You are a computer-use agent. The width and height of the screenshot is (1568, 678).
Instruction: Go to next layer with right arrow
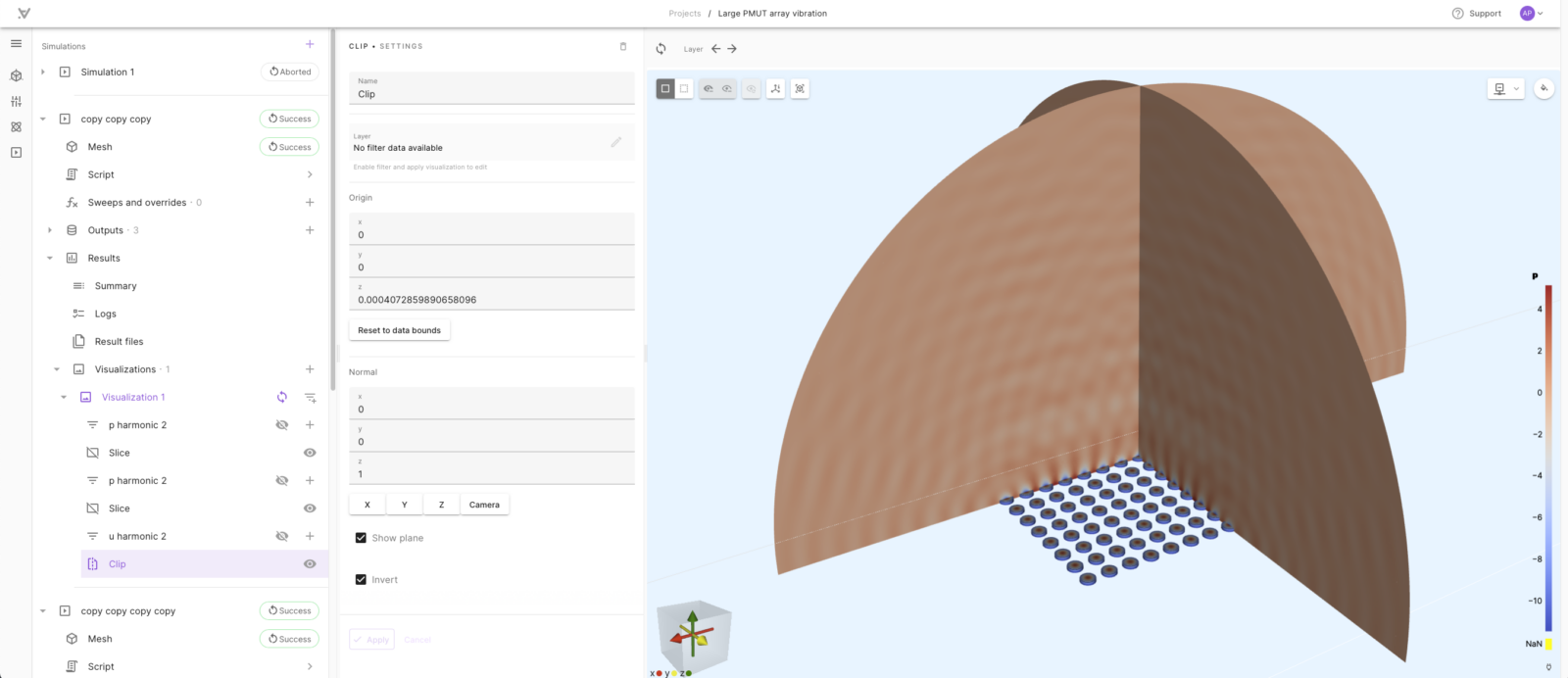tap(732, 49)
